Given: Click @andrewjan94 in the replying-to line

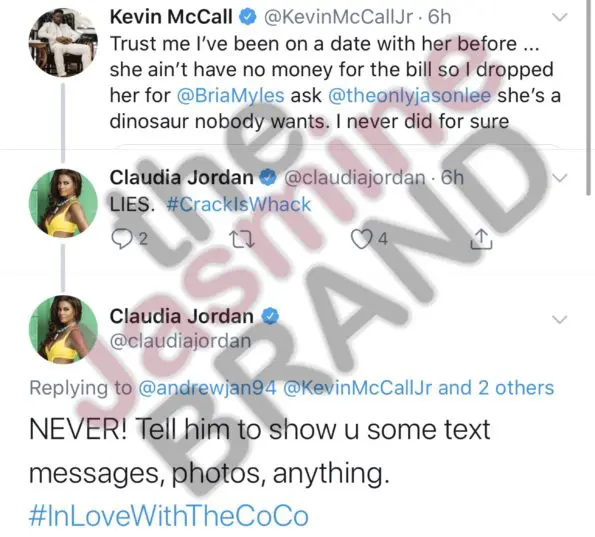Looking at the screenshot, I should 208,388.
